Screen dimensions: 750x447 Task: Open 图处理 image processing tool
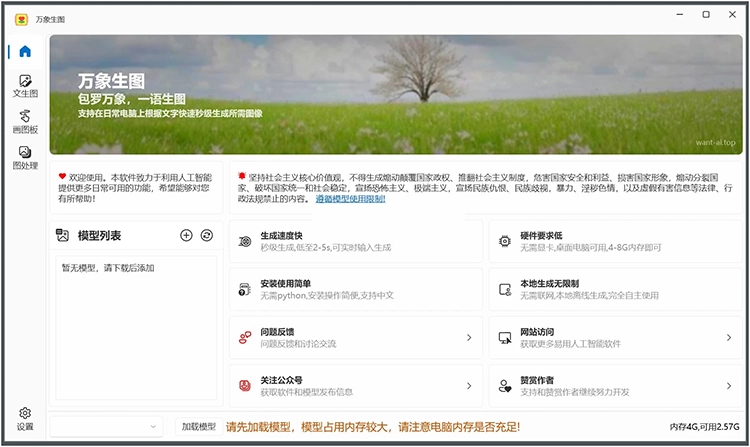tap(25, 157)
